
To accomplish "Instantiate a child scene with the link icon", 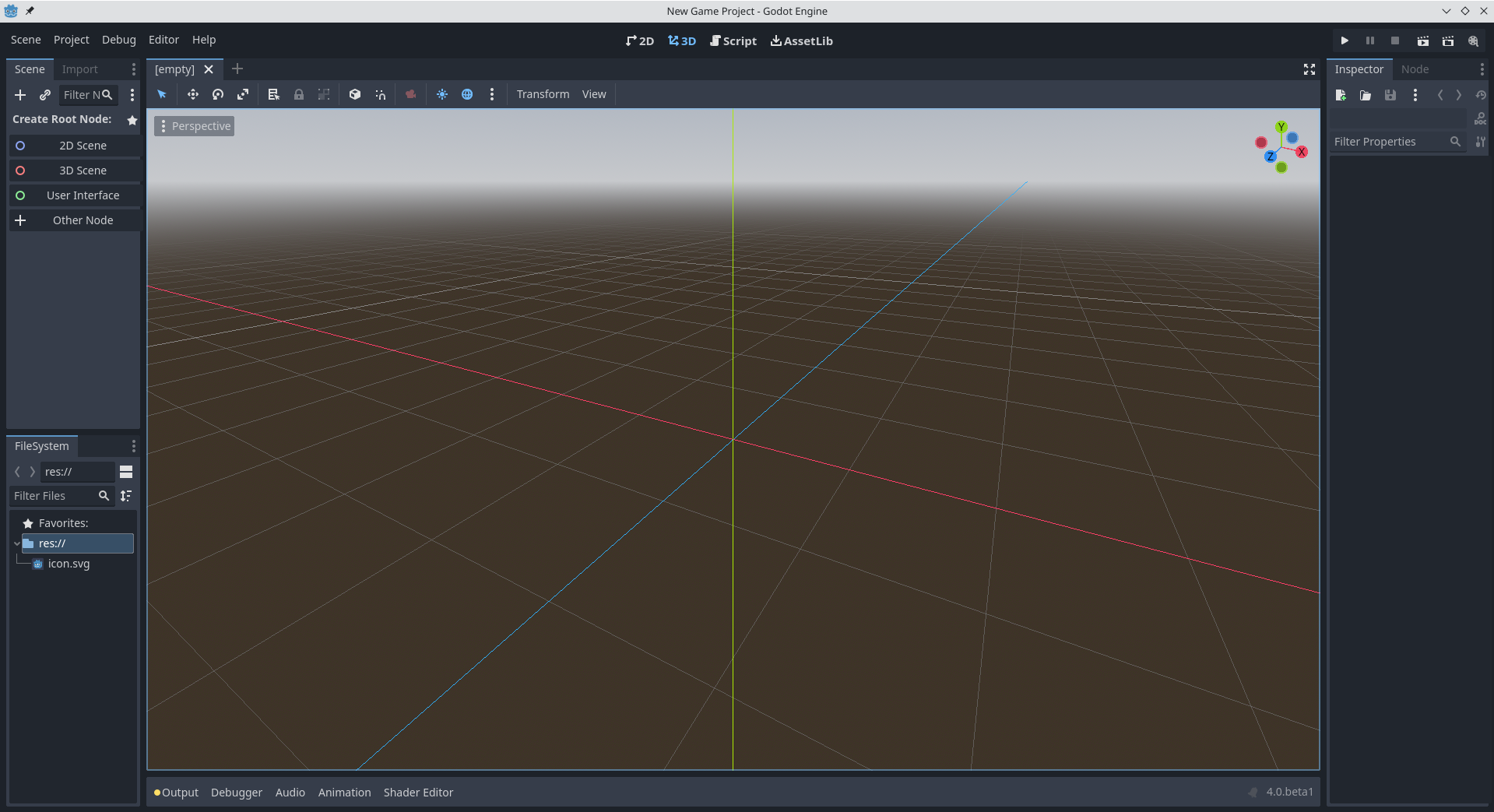I will pyautogui.click(x=44, y=95).
